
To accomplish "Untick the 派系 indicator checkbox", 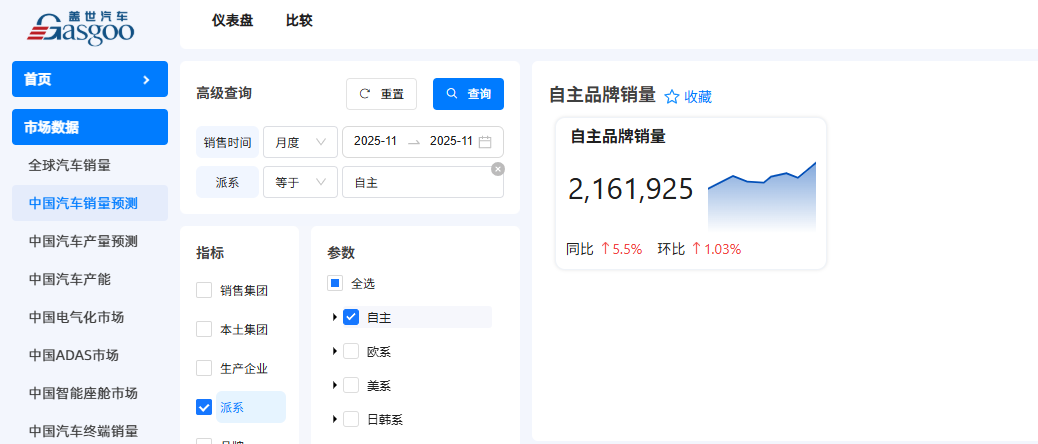I will (204, 407).
